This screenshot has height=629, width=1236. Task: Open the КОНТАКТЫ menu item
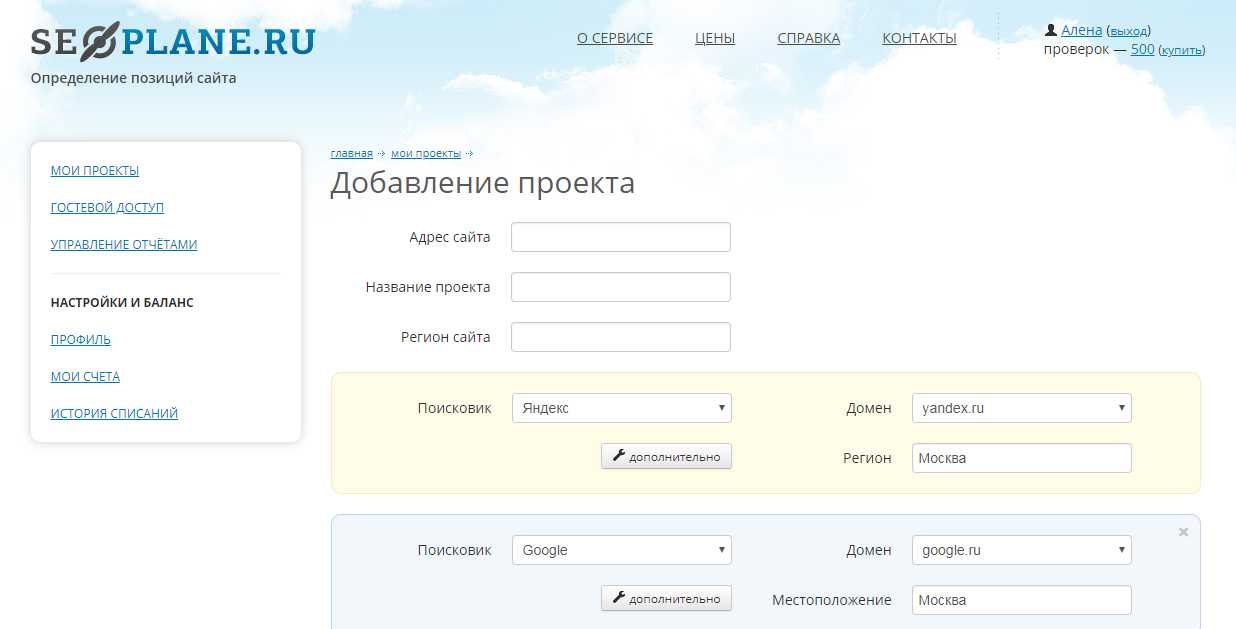coord(918,37)
